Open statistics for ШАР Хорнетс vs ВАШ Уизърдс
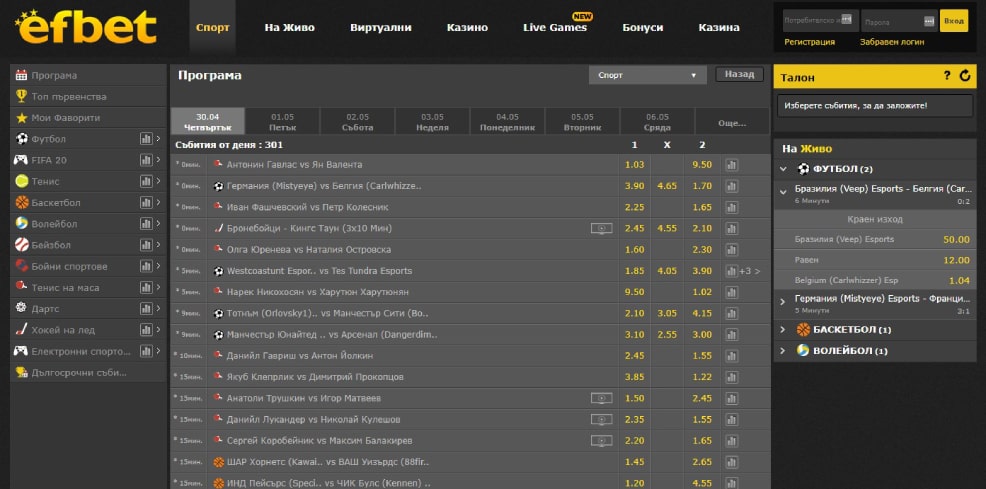This screenshot has width=986, height=489. (731, 462)
